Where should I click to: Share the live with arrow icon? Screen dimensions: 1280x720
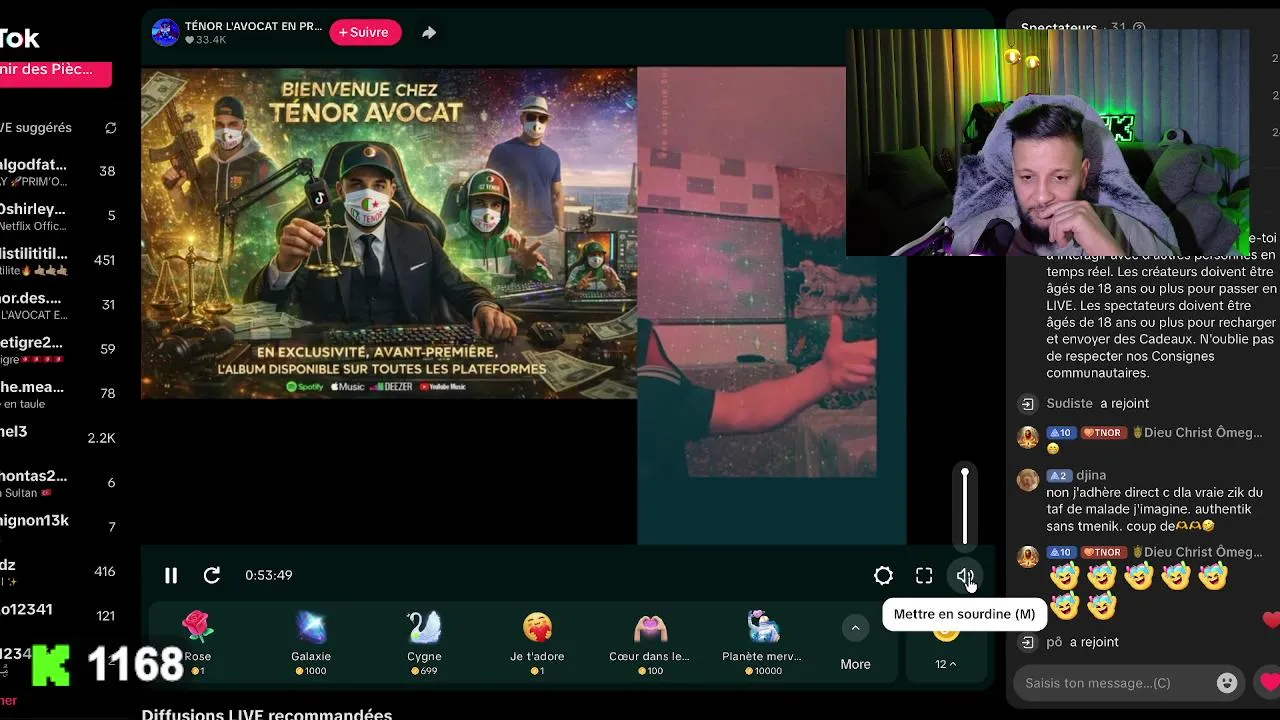pyautogui.click(x=429, y=32)
